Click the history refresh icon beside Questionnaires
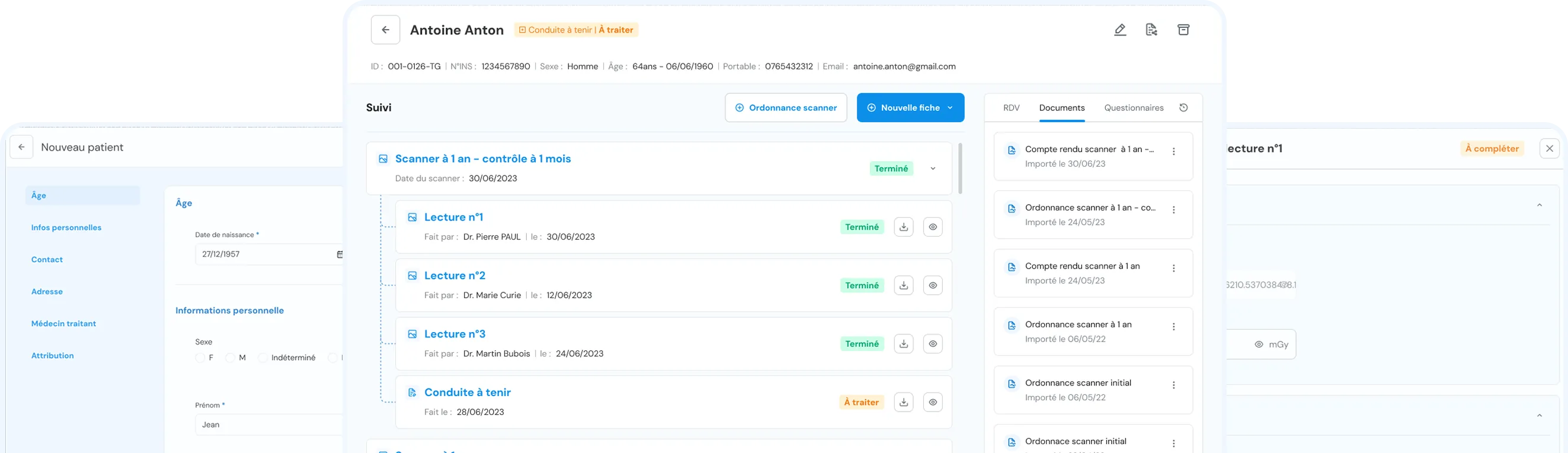The height and width of the screenshot is (453, 1568). [x=1183, y=108]
